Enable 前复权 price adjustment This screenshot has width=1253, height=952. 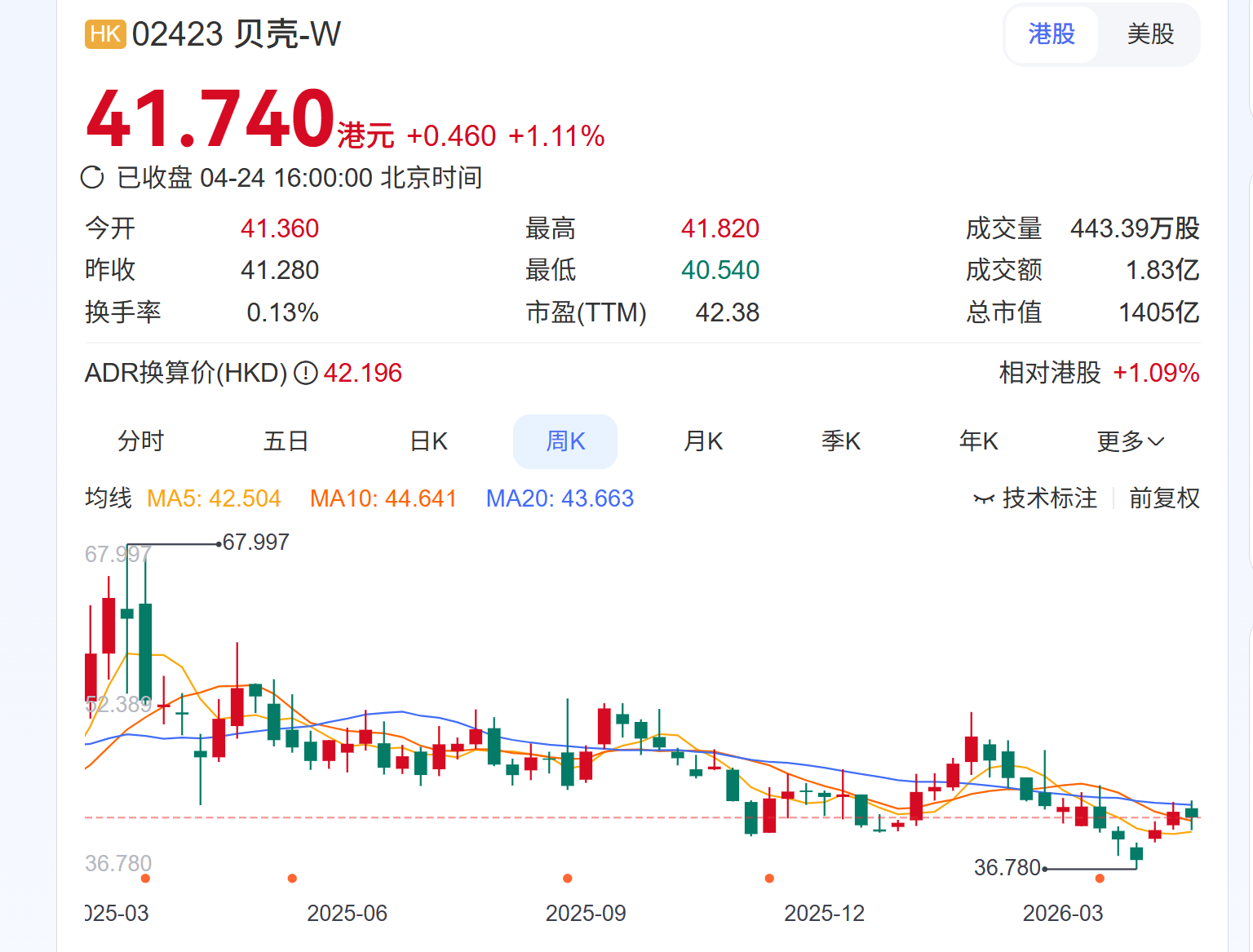point(1164,498)
